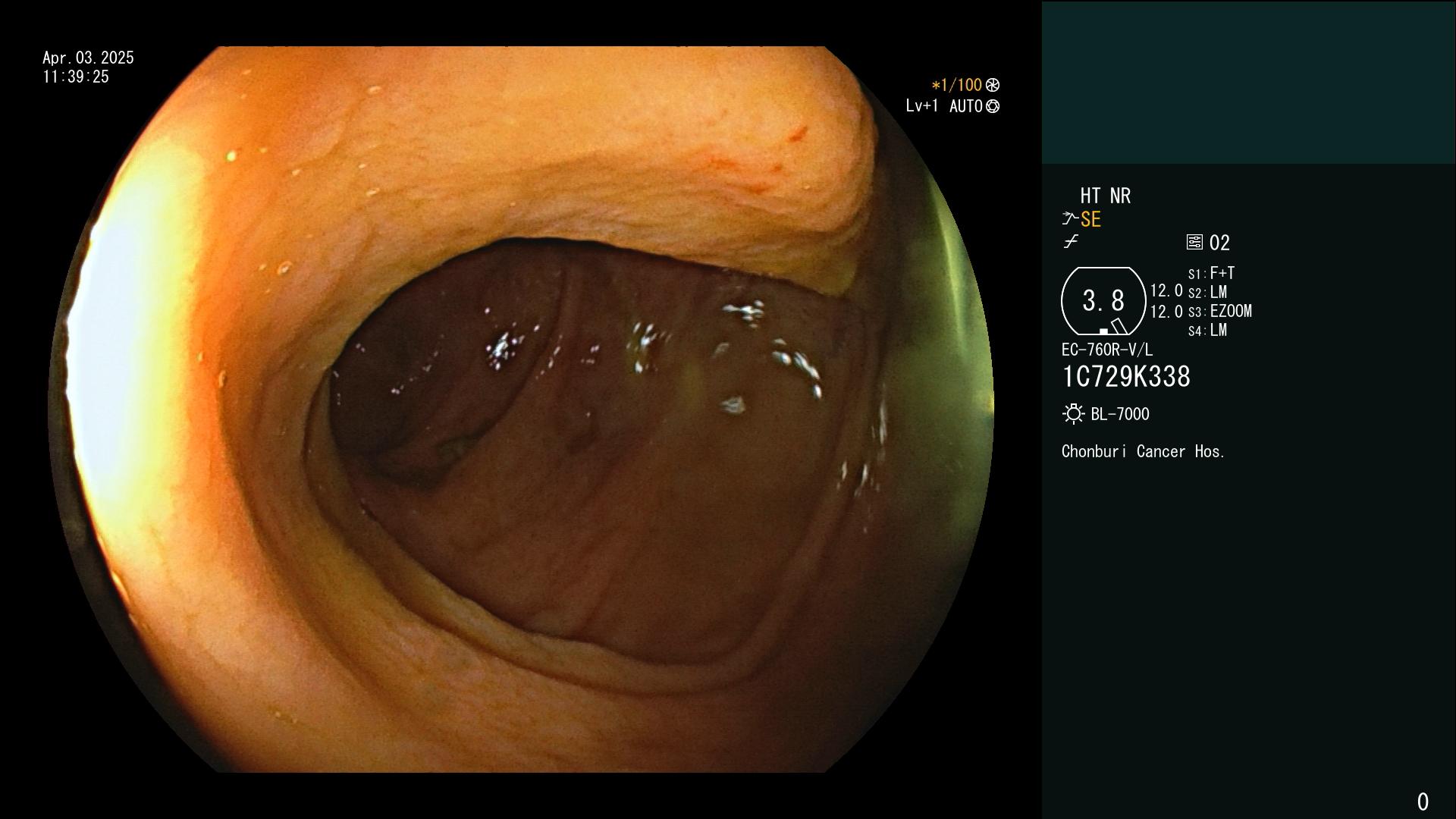Click the time stamp 11:39:25
Screen dimensions: 1456x819
(76, 77)
